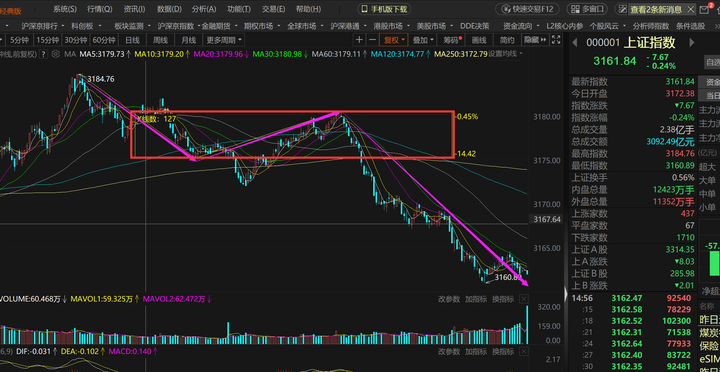The height and width of the screenshot is (372, 720).
Task: Close the MACD indicator panel
Action: [523, 352]
